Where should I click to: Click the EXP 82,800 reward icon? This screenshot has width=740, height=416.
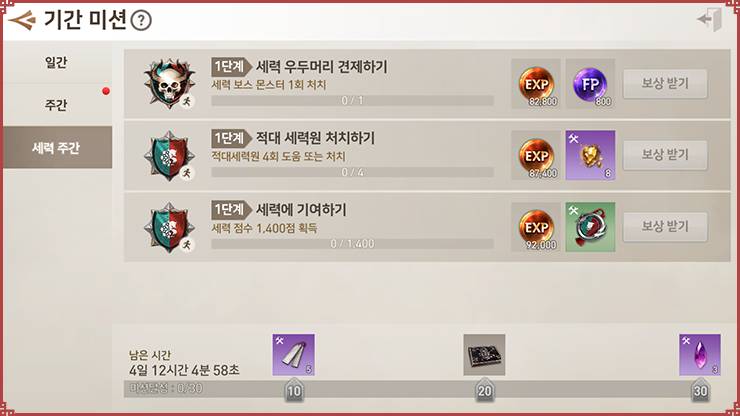(x=536, y=84)
